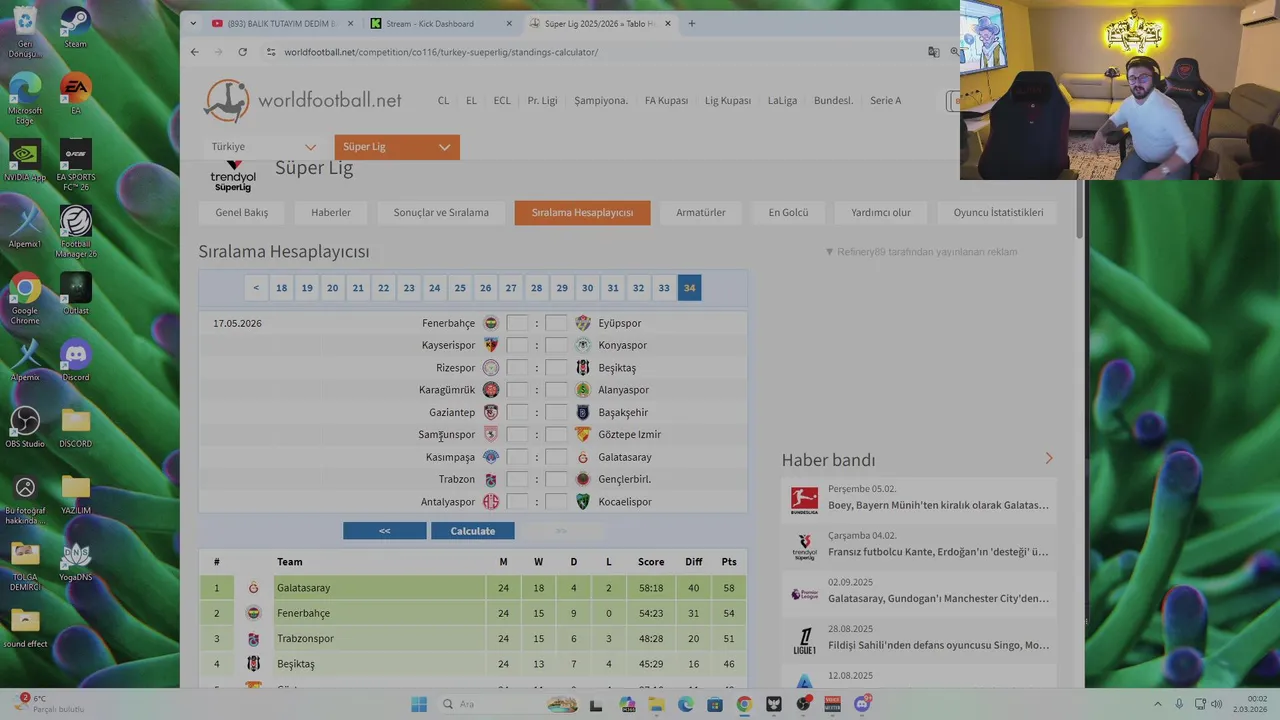
Task: Click the Calculate button
Action: coord(473,531)
